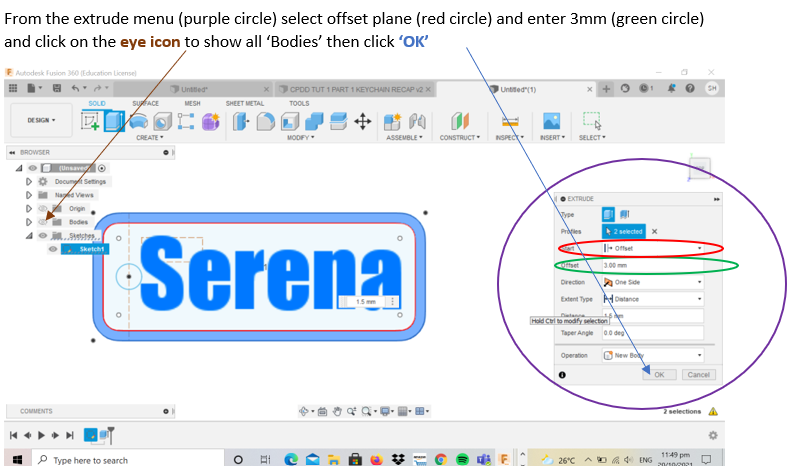This screenshot has height=466, width=801.
Task: Select the Fillet tool
Action: (x=265, y=122)
